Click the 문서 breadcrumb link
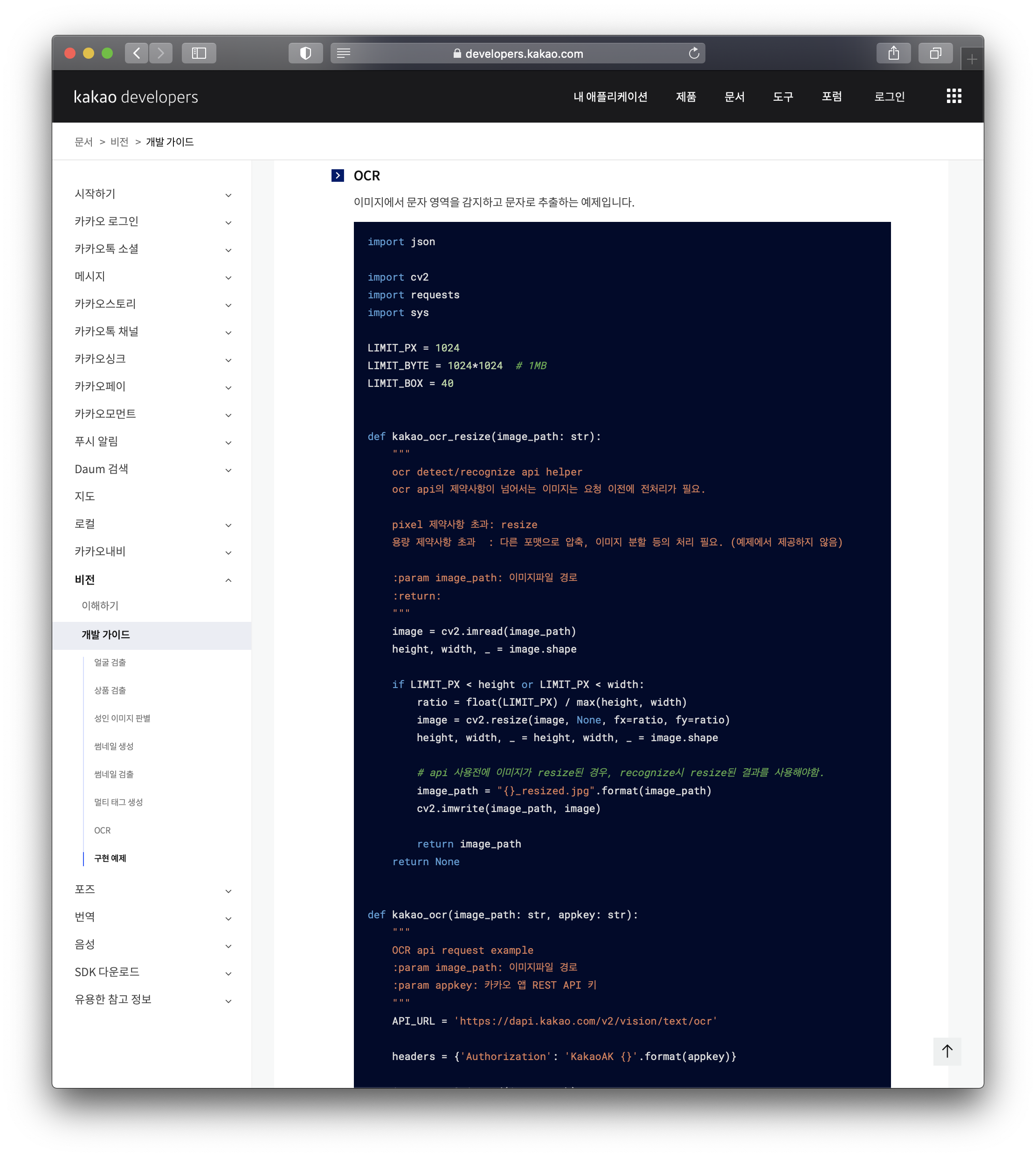This screenshot has height=1157, width=1036. coord(83,142)
